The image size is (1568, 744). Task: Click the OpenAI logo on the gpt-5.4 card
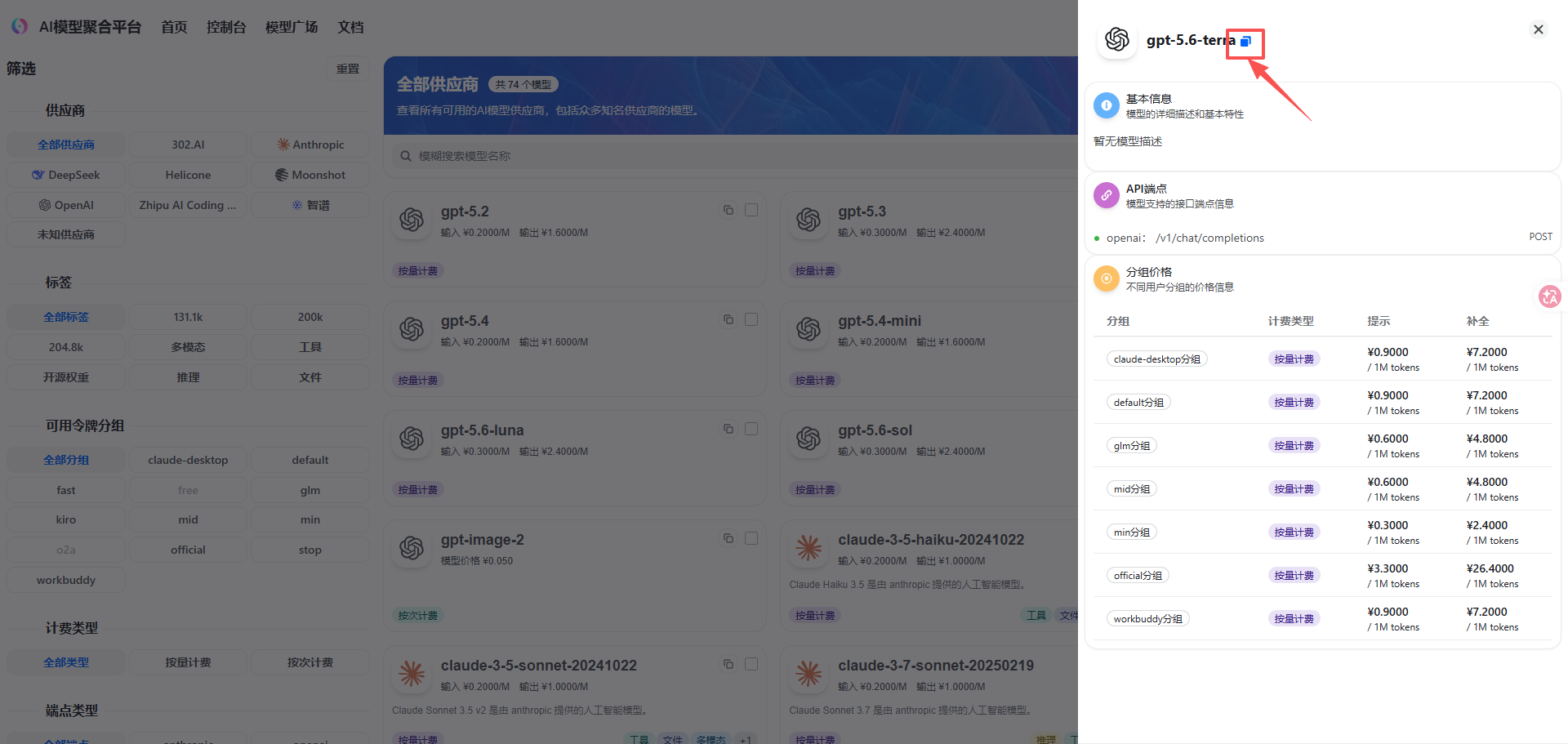pyautogui.click(x=412, y=329)
